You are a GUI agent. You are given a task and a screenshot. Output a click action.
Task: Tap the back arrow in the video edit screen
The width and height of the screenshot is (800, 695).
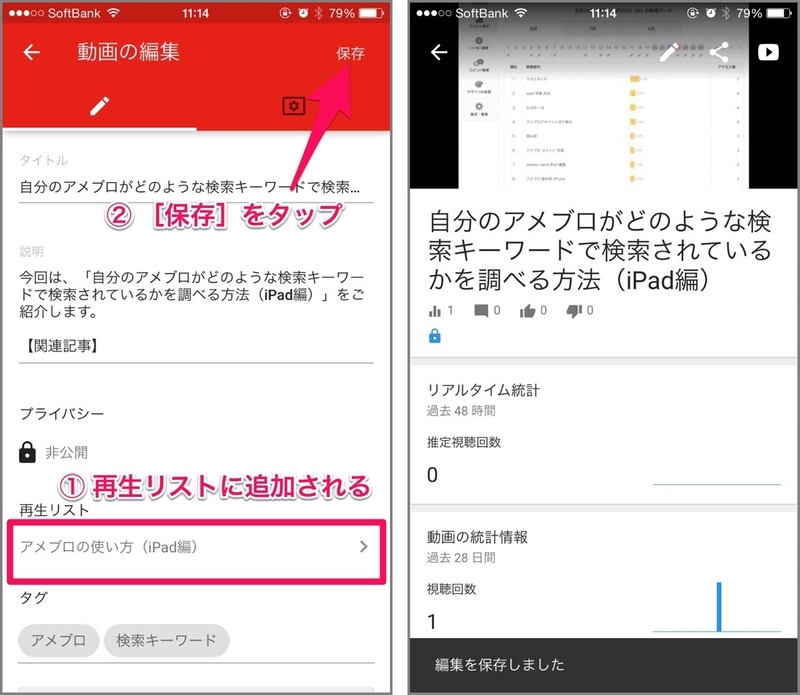point(32,52)
